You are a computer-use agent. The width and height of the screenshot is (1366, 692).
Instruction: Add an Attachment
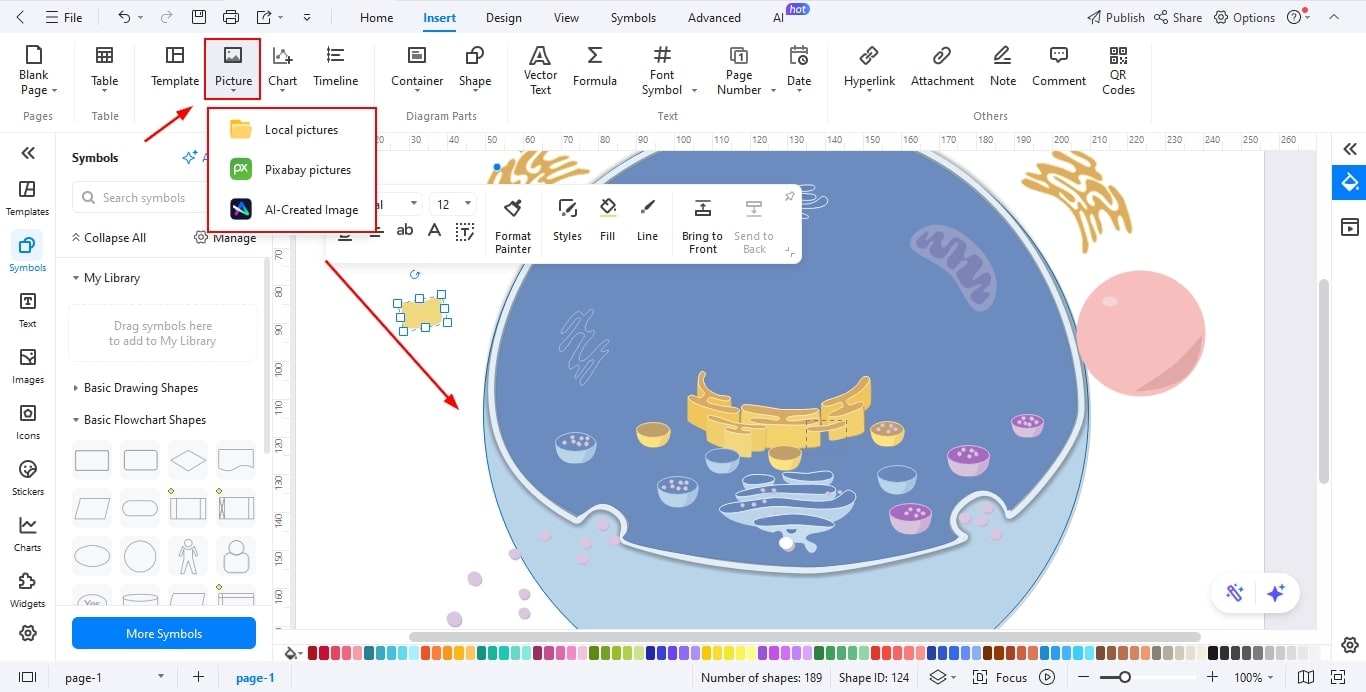942,67
